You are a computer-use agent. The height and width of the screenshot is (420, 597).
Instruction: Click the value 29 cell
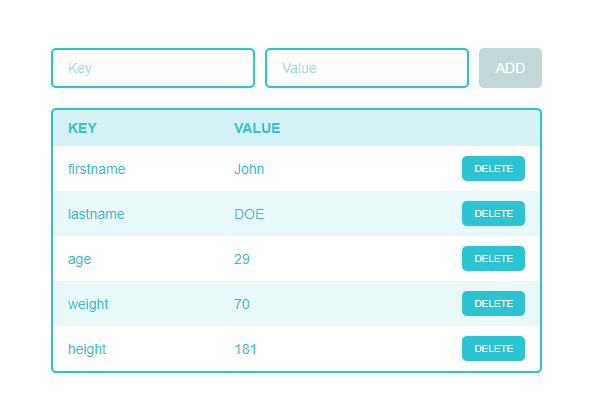pos(242,259)
